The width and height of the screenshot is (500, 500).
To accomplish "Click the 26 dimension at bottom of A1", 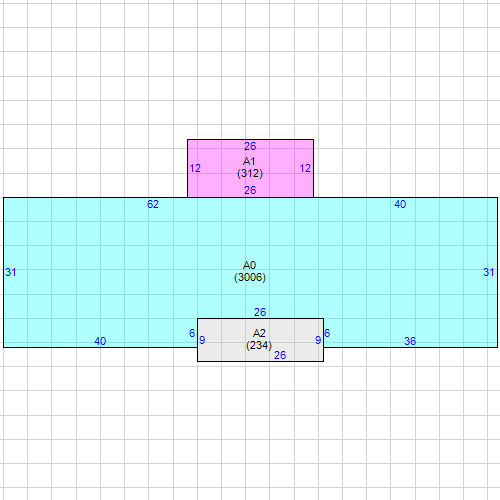I will 250,190.
